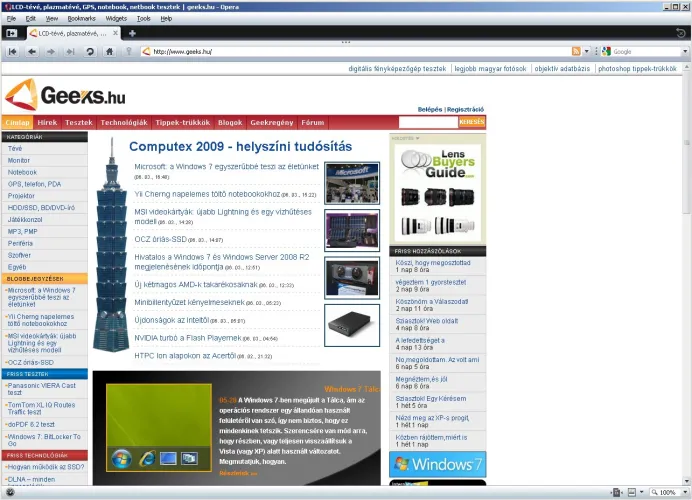
Task: Click the Opera Unite status bar icon
Action: 10,492
